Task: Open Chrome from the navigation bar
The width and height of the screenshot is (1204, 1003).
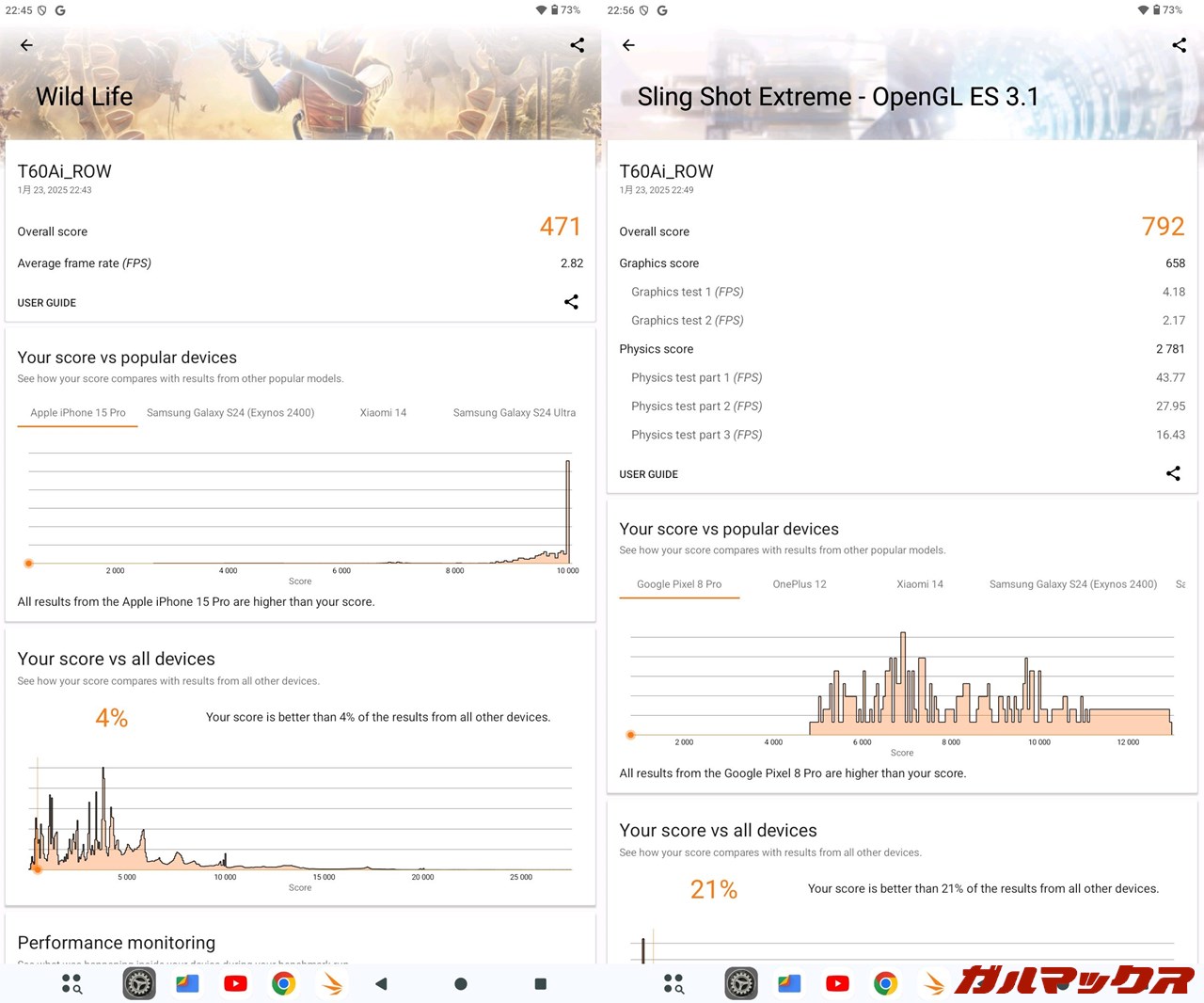Action: (283, 982)
